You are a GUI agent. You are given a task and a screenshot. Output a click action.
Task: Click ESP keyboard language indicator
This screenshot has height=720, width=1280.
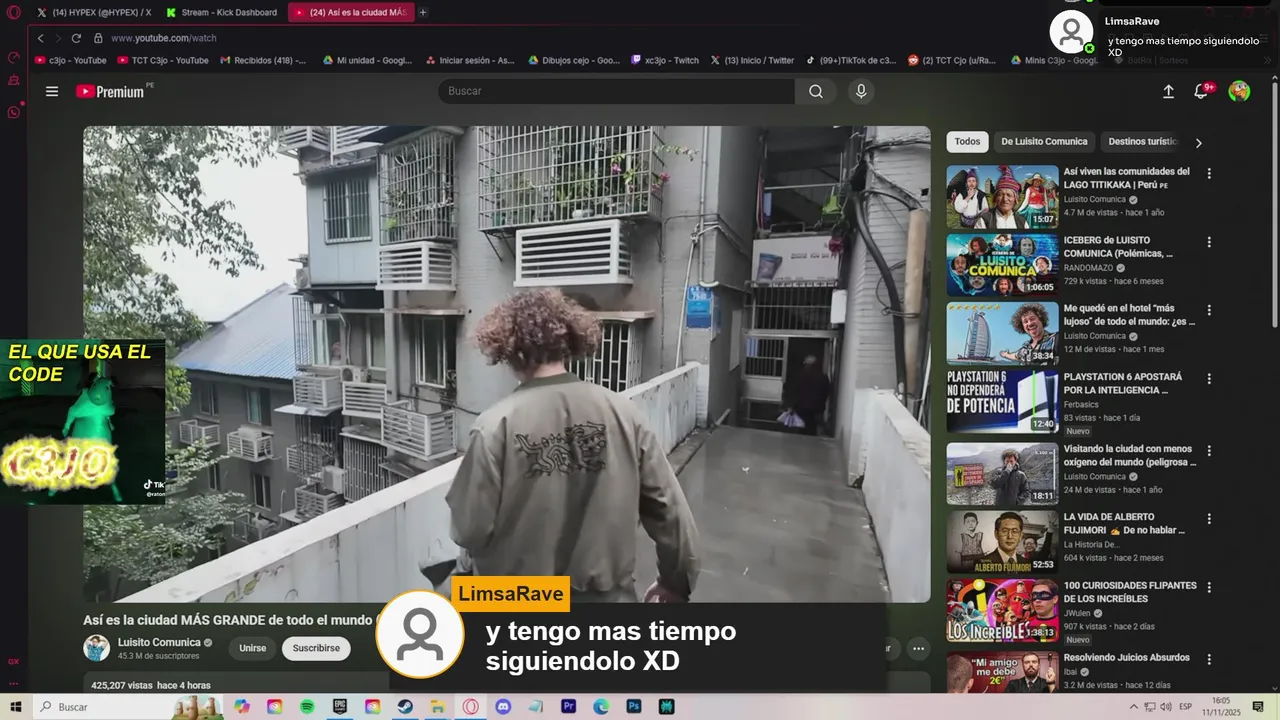(1185, 707)
